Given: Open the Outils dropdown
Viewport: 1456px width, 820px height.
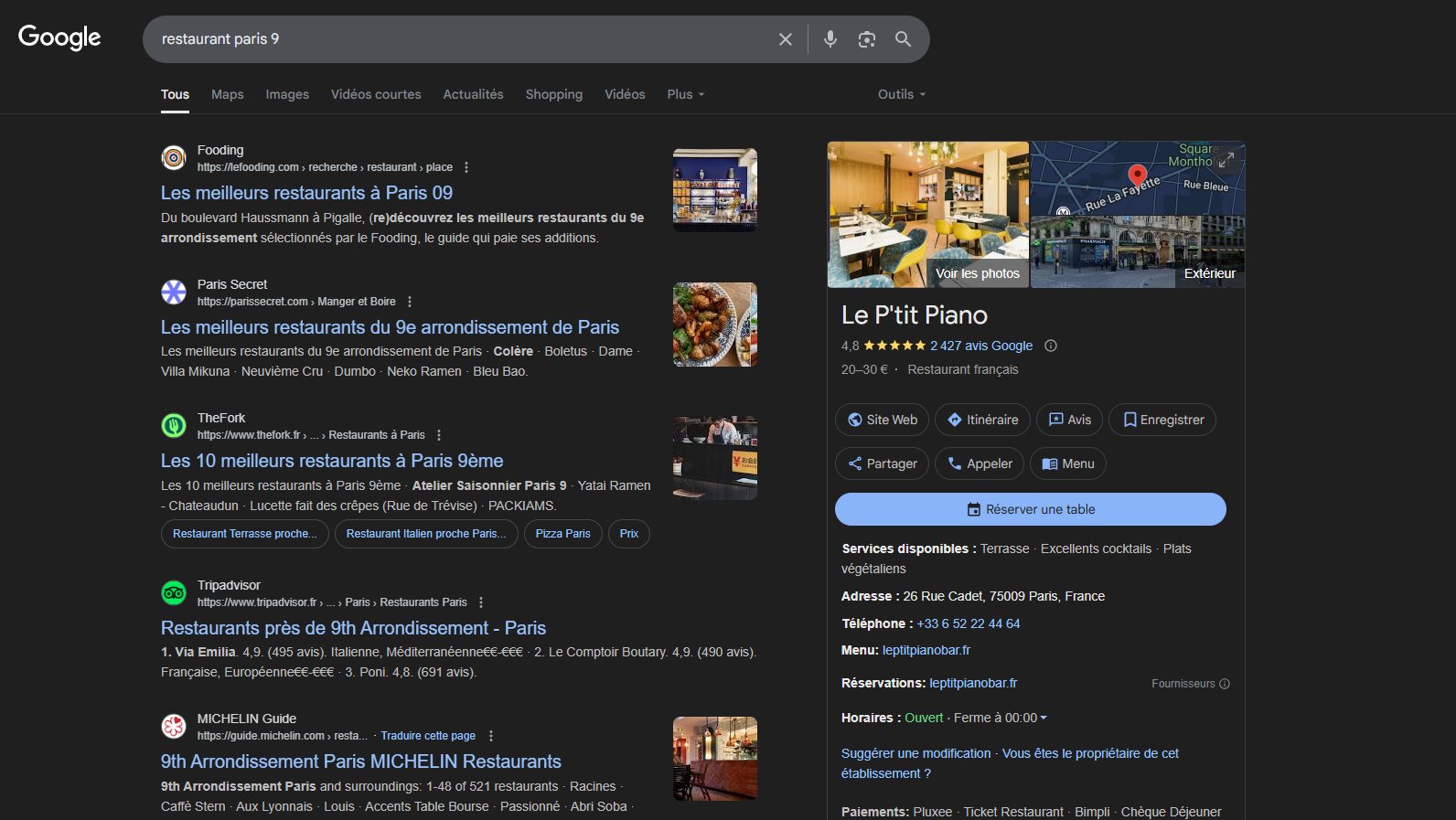Looking at the screenshot, I should [x=902, y=94].
